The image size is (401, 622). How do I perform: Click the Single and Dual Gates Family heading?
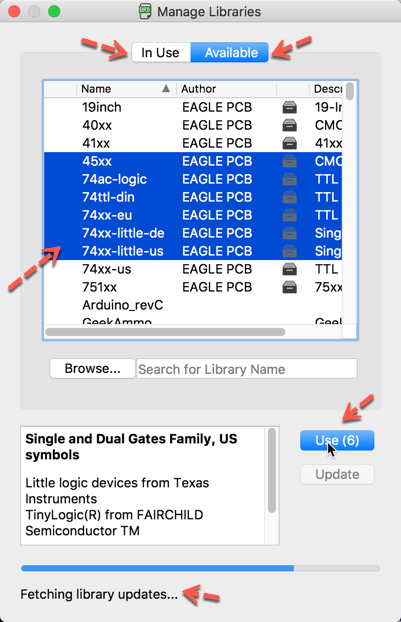point(131,447)
